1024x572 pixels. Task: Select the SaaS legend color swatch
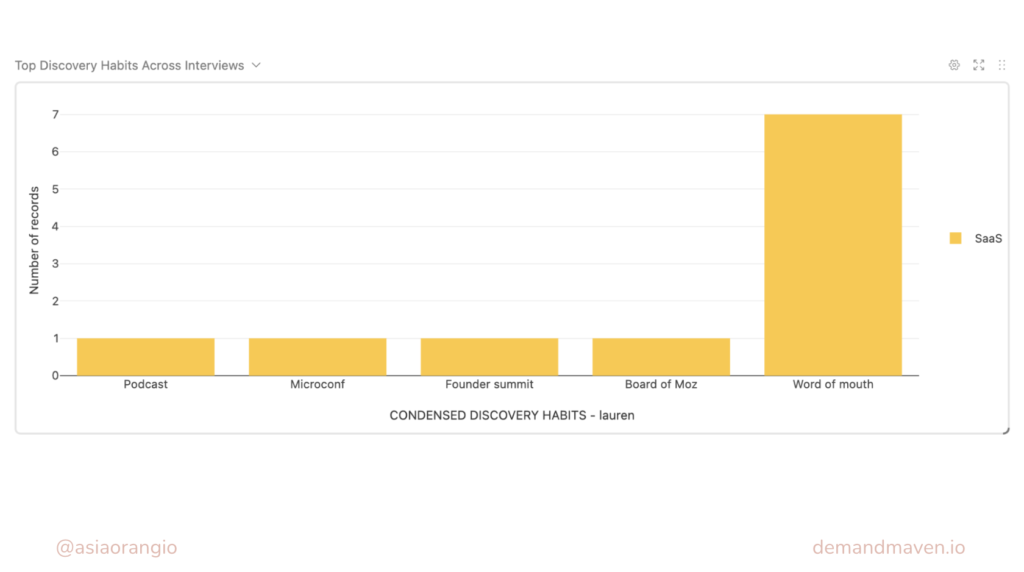coord(955,238)
